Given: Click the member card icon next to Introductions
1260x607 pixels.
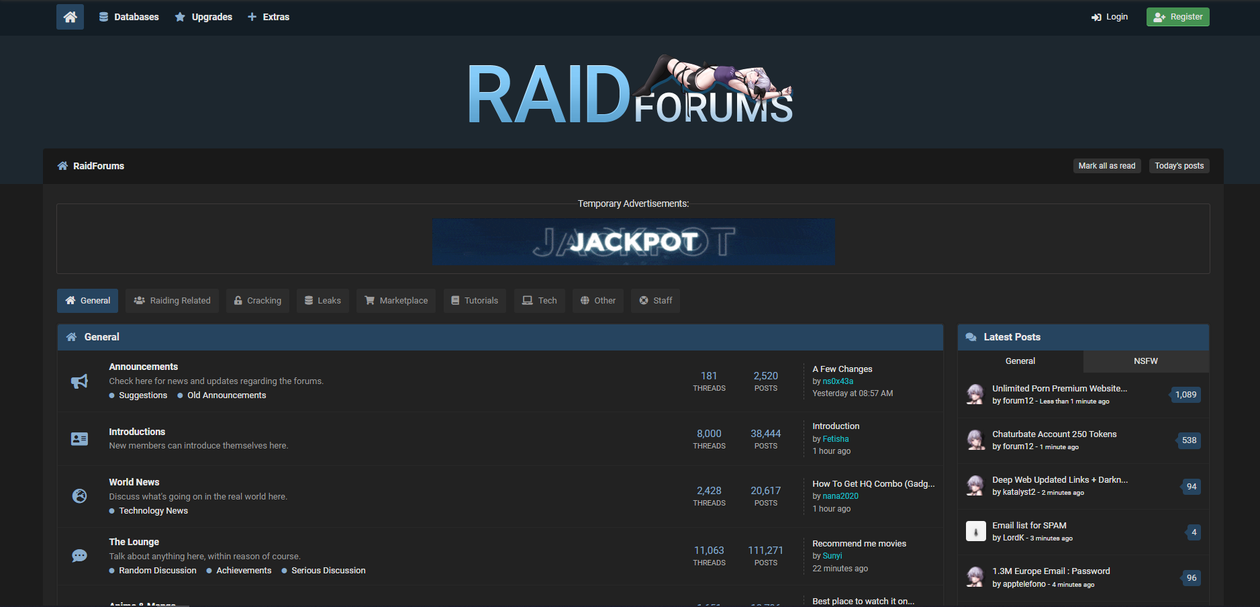Looking at the screenshot, I should [79, 437].
